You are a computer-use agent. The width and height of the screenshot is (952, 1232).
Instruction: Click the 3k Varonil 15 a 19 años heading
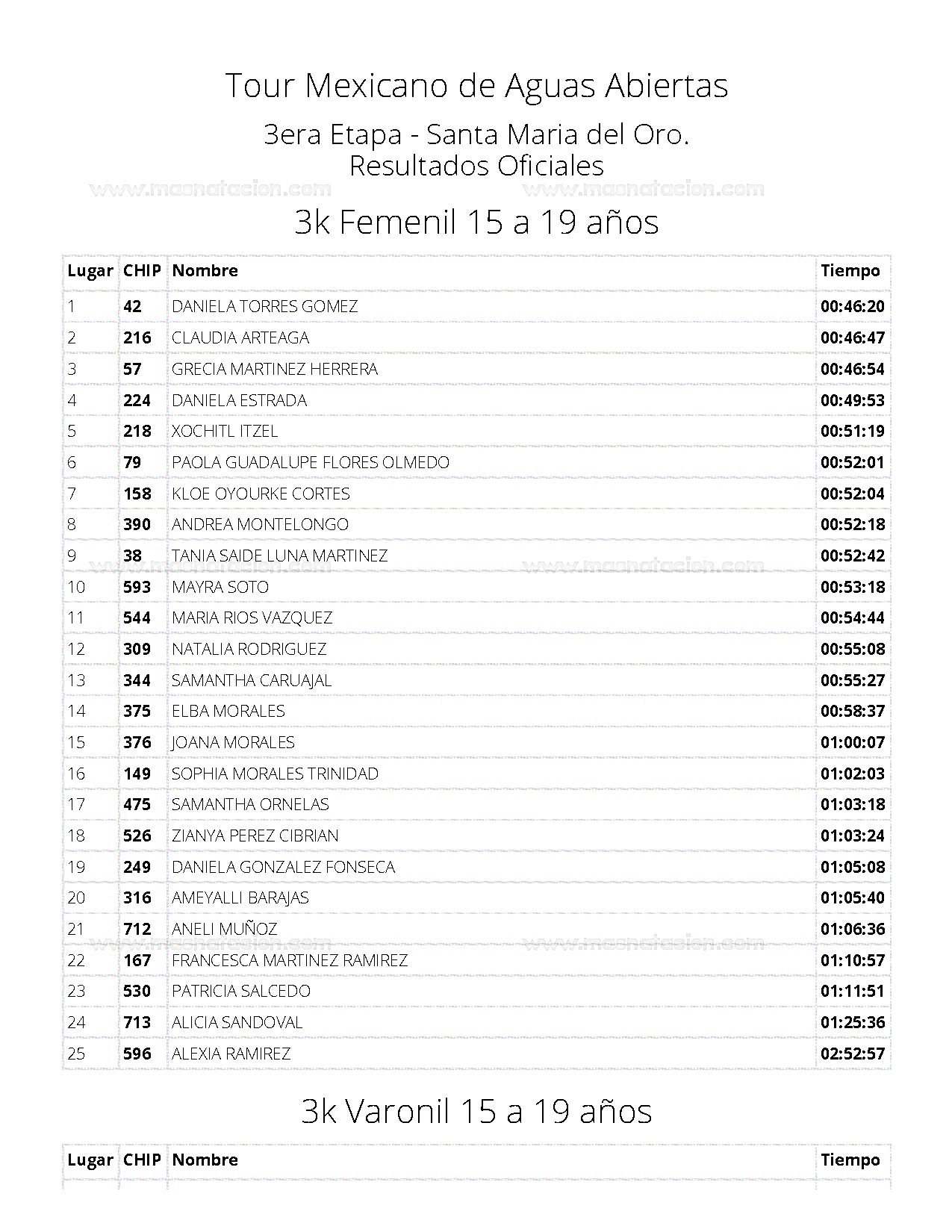point(476,1111)
